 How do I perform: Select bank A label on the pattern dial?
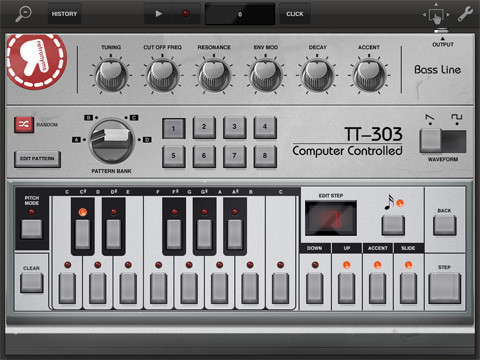pos(77,140)
